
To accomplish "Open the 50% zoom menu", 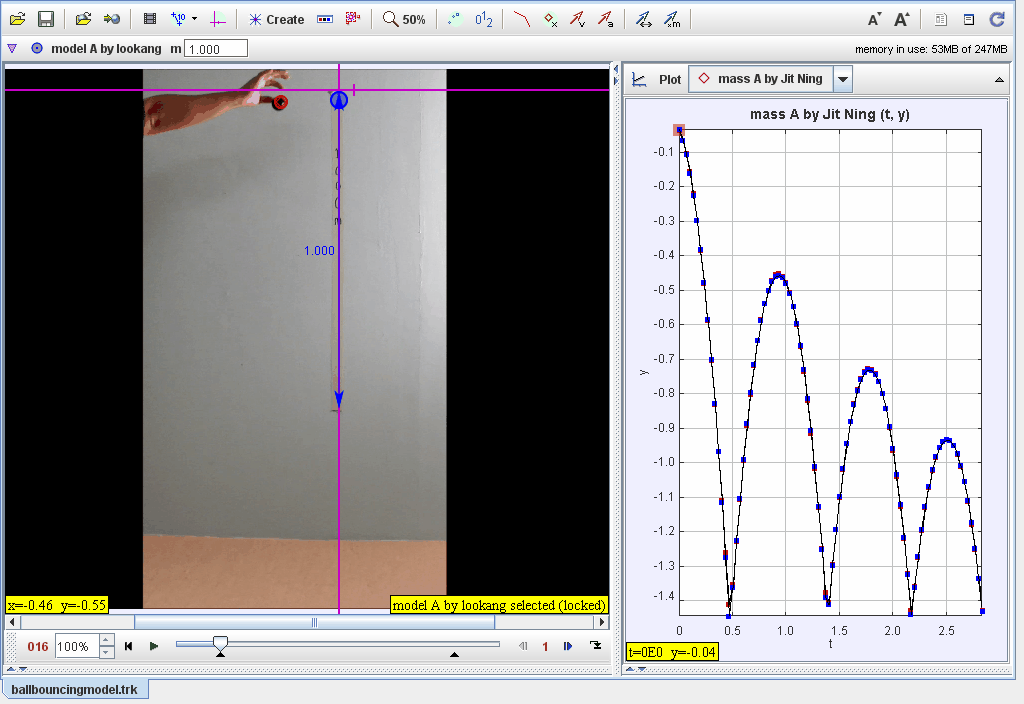I will [x=404, y=19].
